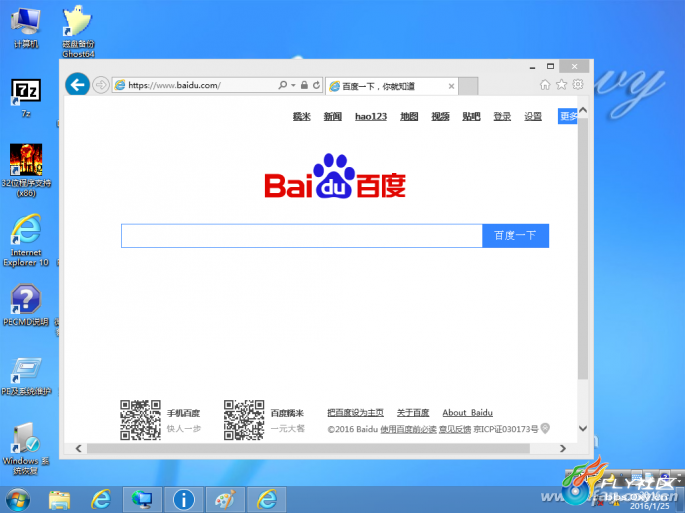Click the vertical scrollbar thumb
The image size is (685, 513).
point(583,248)
